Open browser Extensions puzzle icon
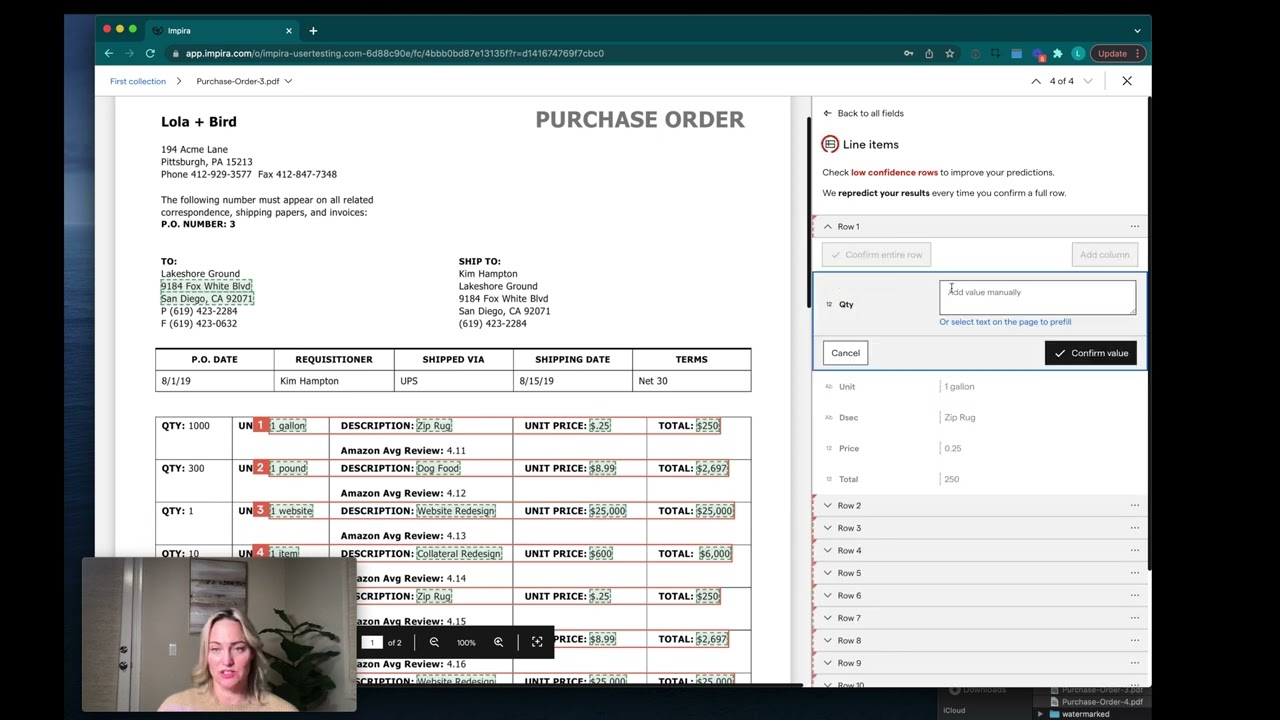Image resolution: width=1280 pixels, height=720 pixels. [x=1057, y=53]
